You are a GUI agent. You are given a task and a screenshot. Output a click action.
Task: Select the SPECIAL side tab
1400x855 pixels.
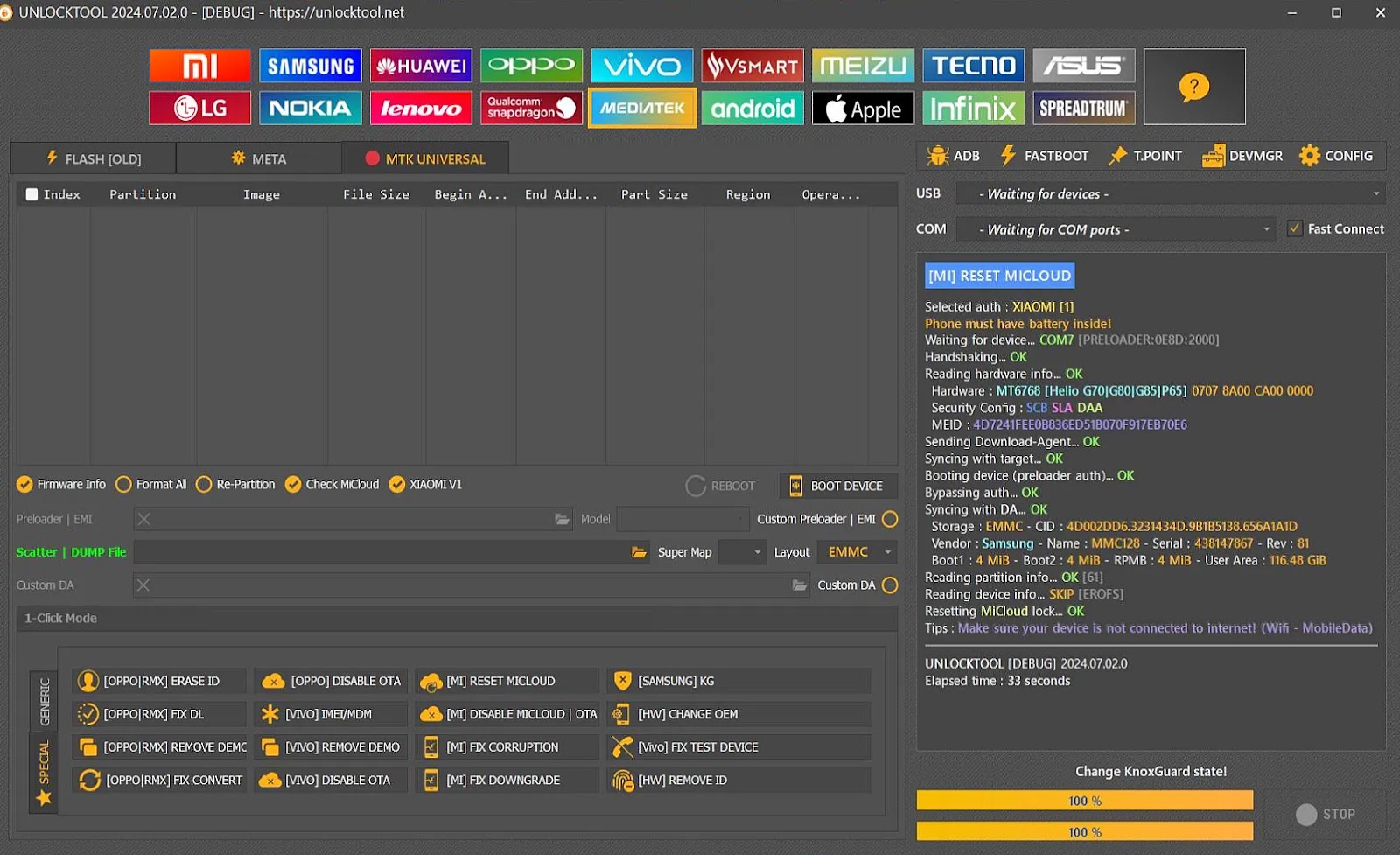(44, 772)
